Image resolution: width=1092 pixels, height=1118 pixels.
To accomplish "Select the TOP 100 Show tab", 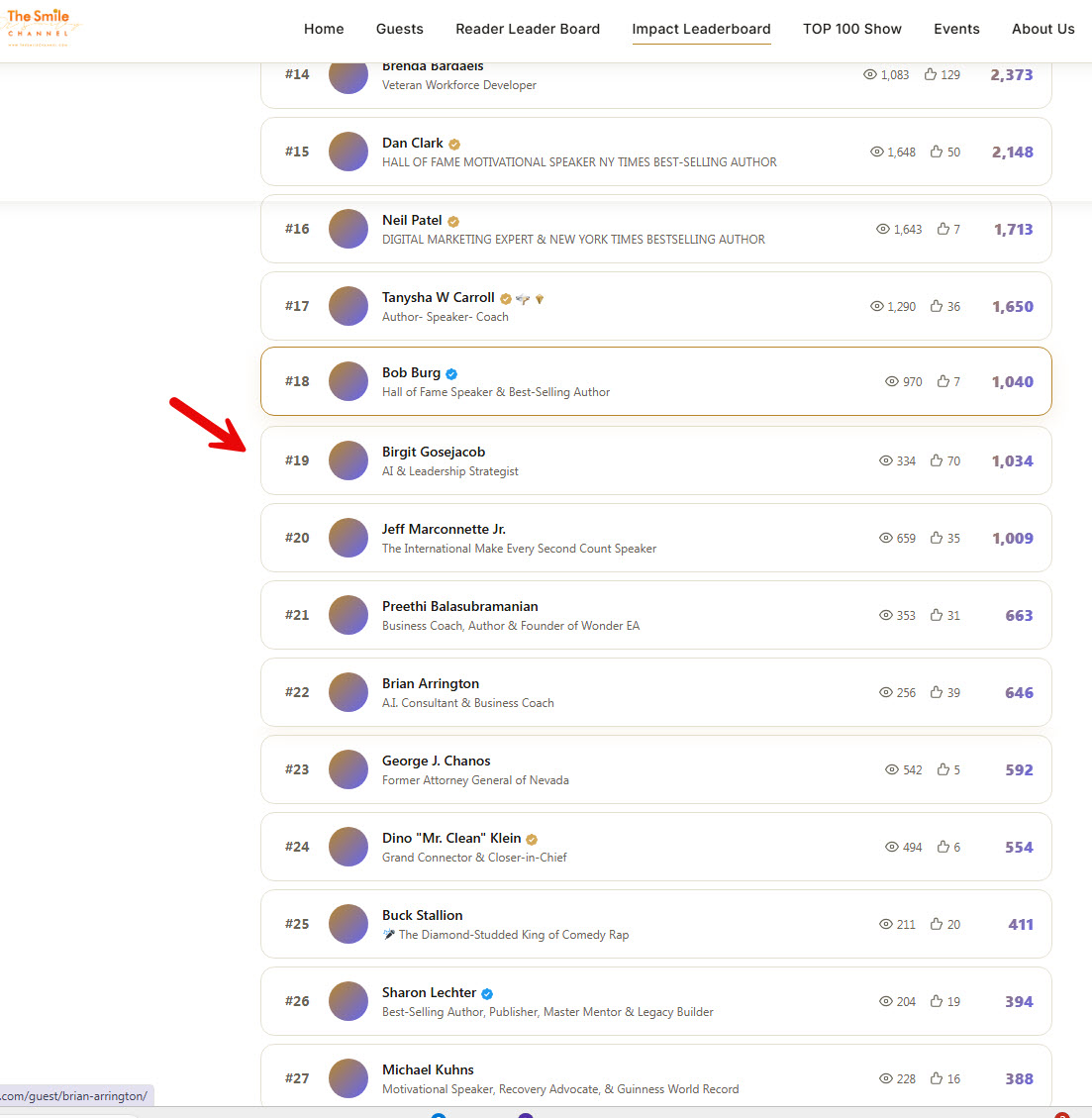I will (852, 29).
